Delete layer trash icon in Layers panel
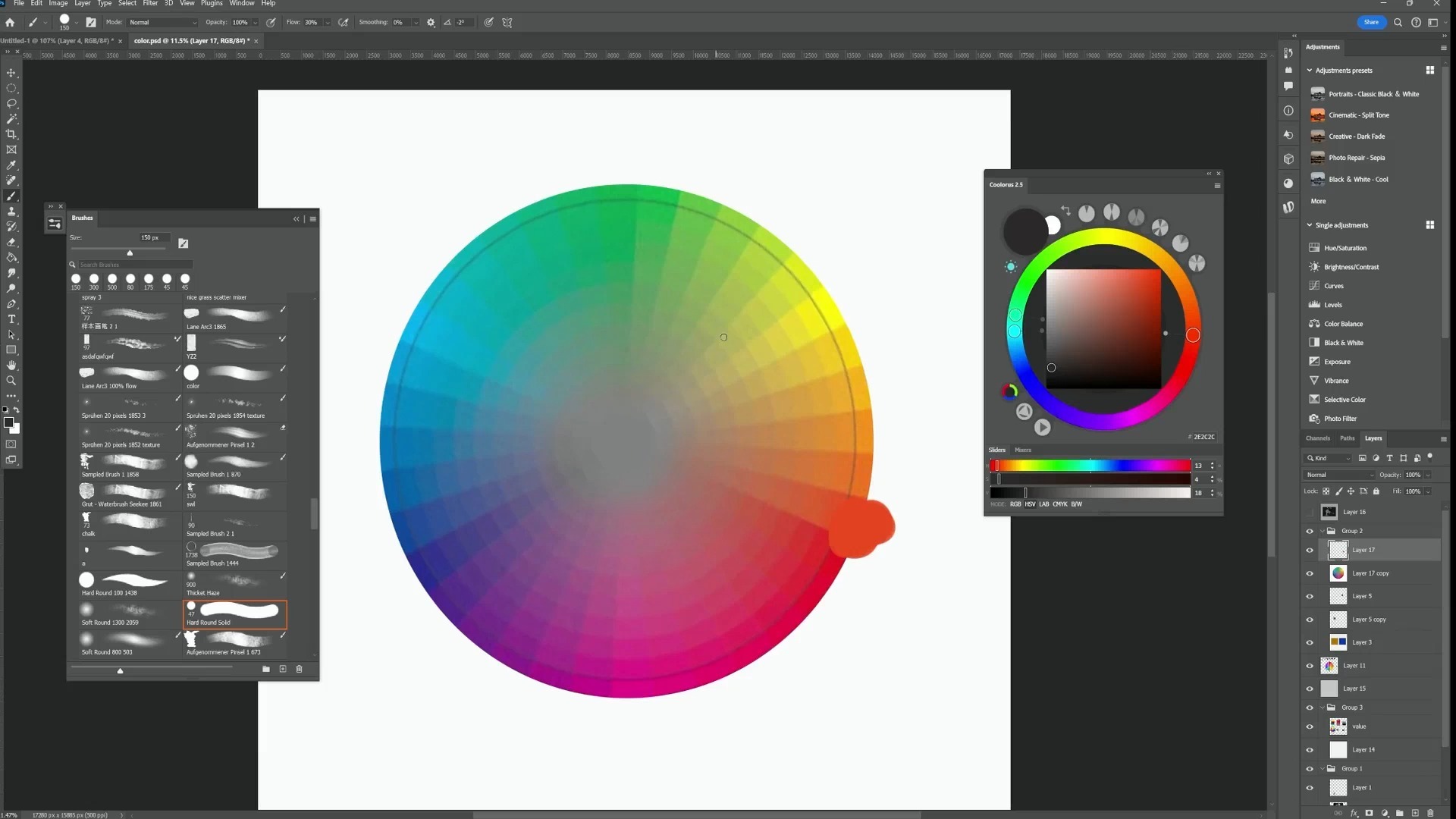 (x=1431, y=813)
